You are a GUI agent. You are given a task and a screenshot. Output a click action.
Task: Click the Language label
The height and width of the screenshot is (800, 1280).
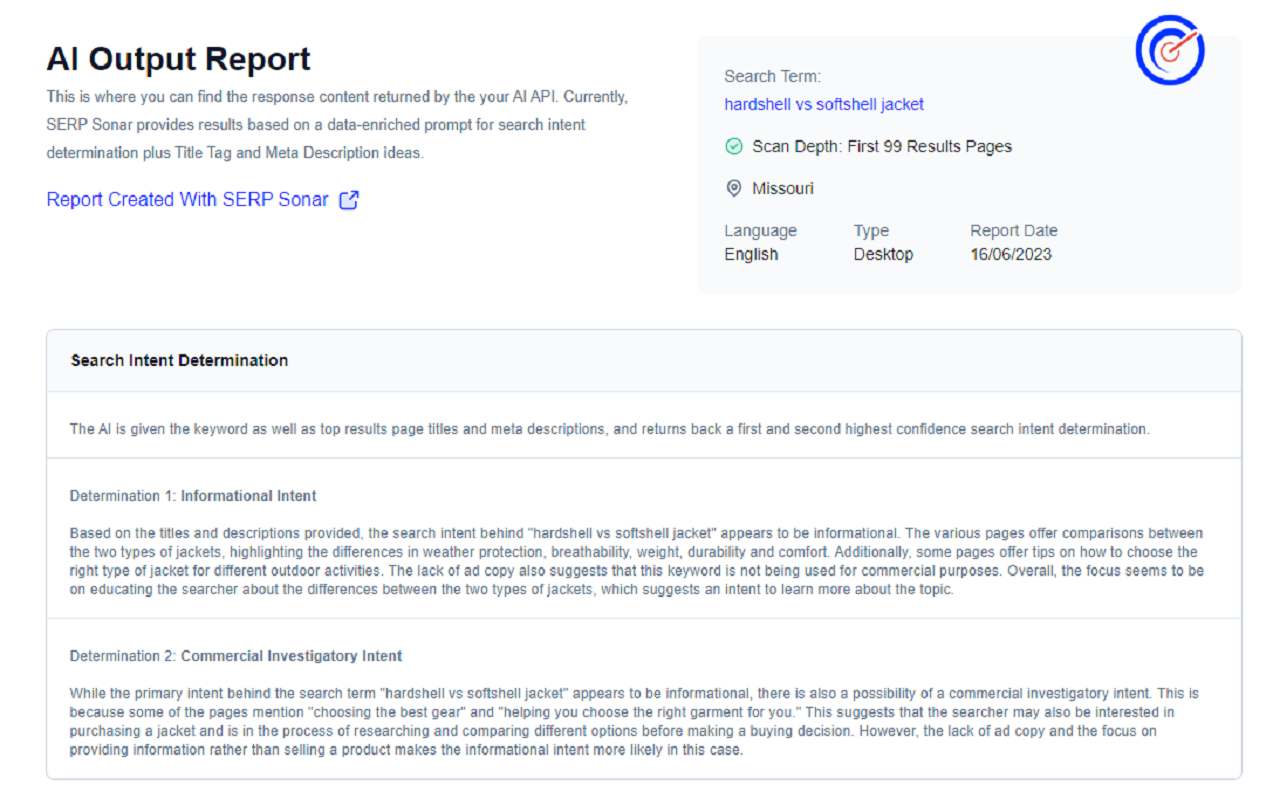click(x=761, y=231)
